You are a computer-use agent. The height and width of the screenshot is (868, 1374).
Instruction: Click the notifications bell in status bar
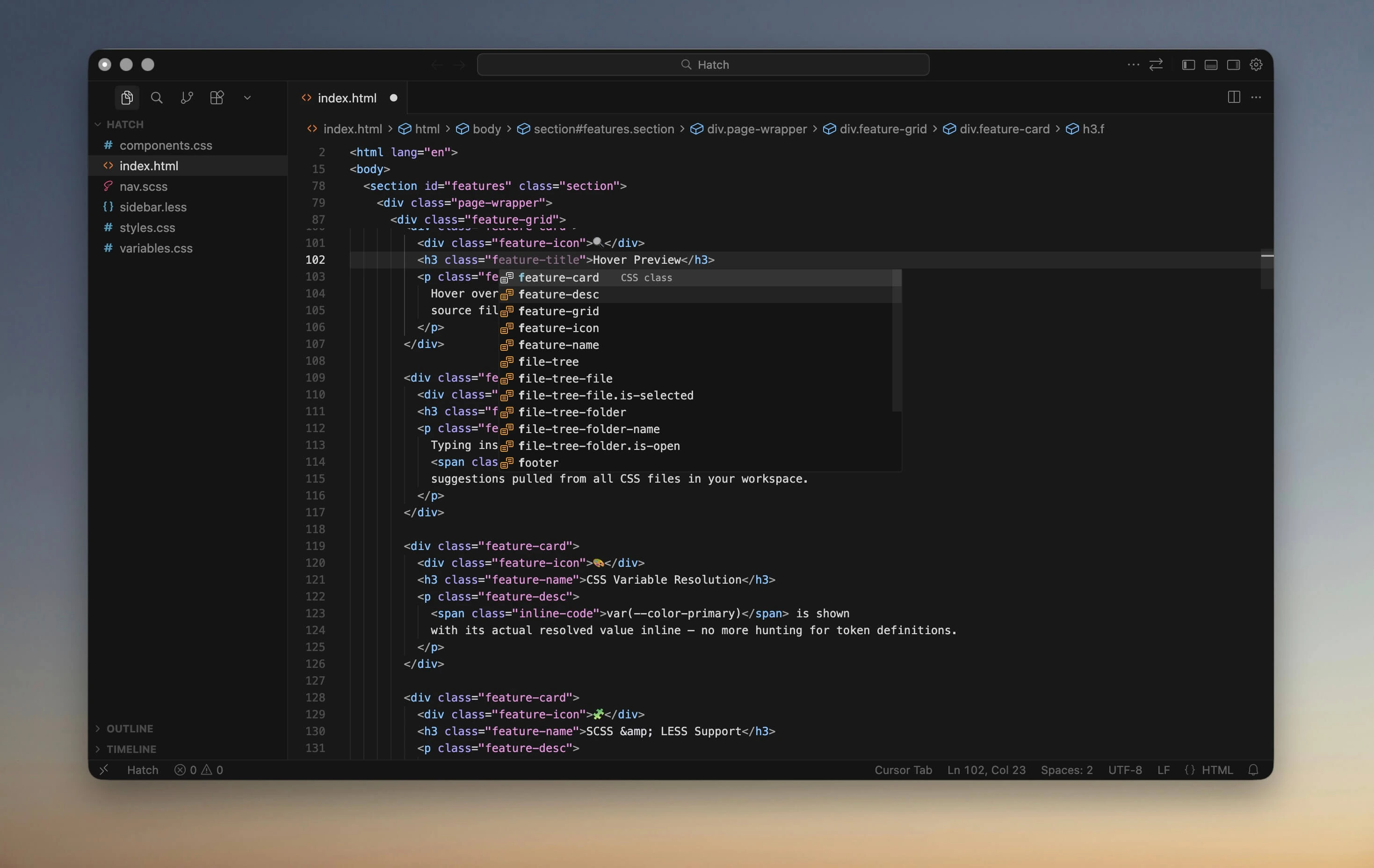pos(1254,770)
